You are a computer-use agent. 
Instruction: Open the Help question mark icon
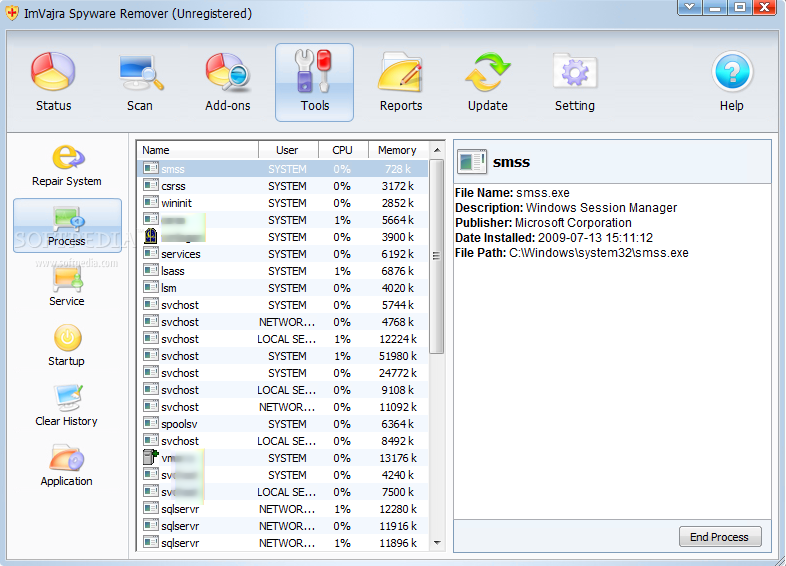(x=732, y=72)
